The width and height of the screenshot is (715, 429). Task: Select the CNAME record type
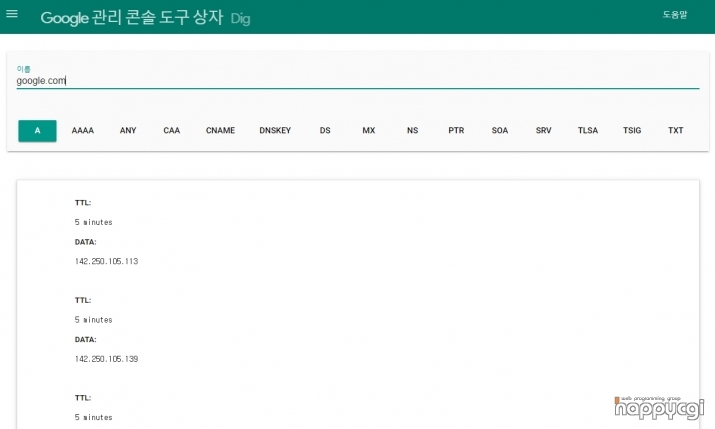point(220,131)
